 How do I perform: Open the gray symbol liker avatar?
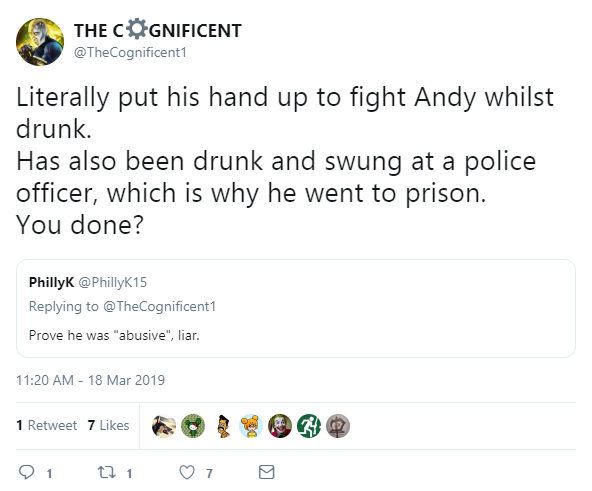coord(338,426)
